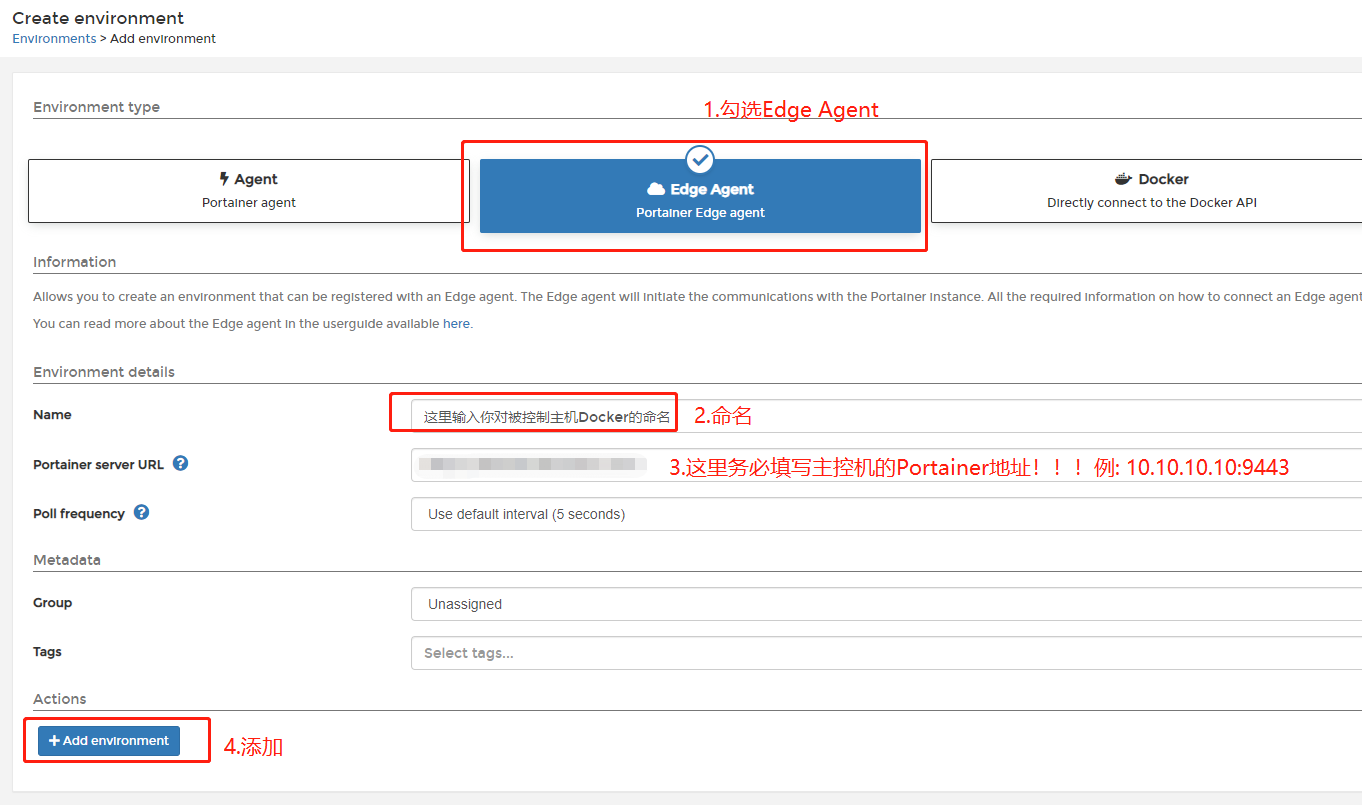Click the cloud Edge Agent icon

pyautogui.click(x=656, y=189)
